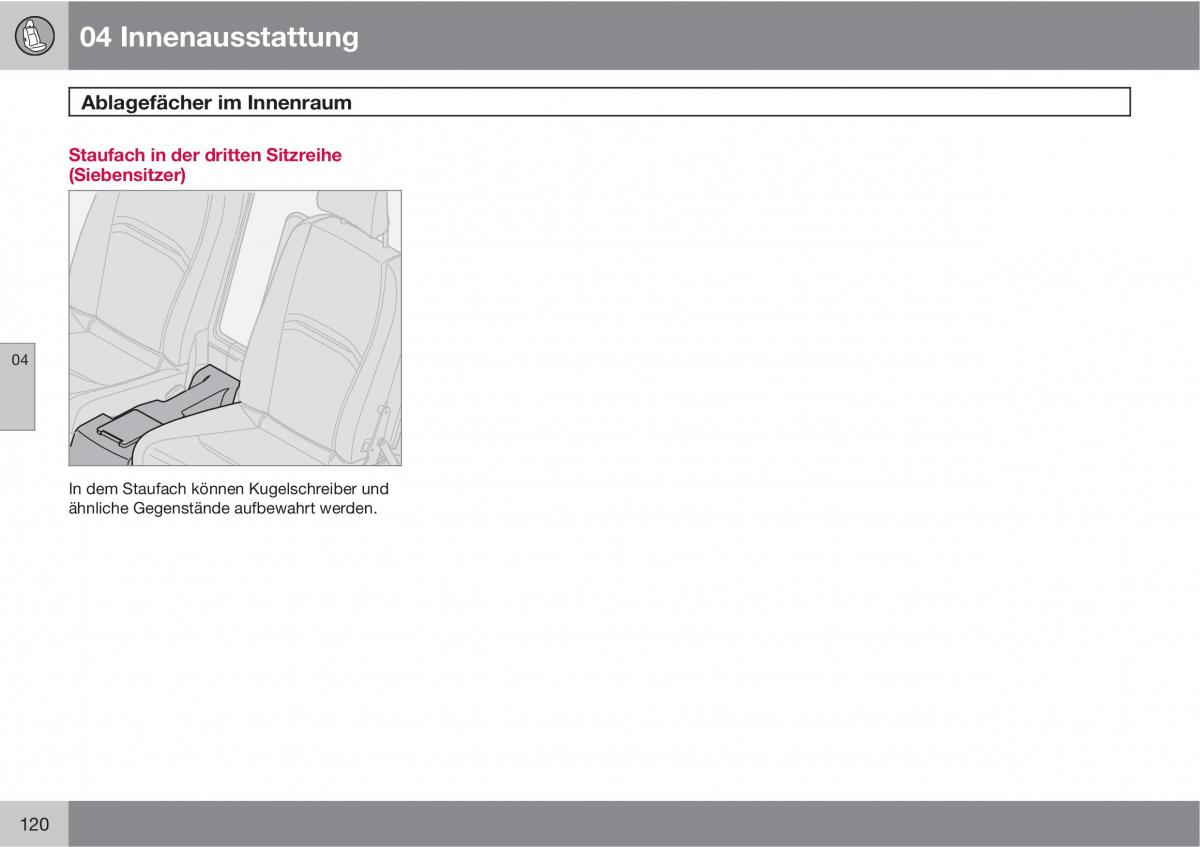The image size is (1200, 847).
Task: Click the 'Staufach in der dritten Sitzreihe' heading
Action: point(205,155)
